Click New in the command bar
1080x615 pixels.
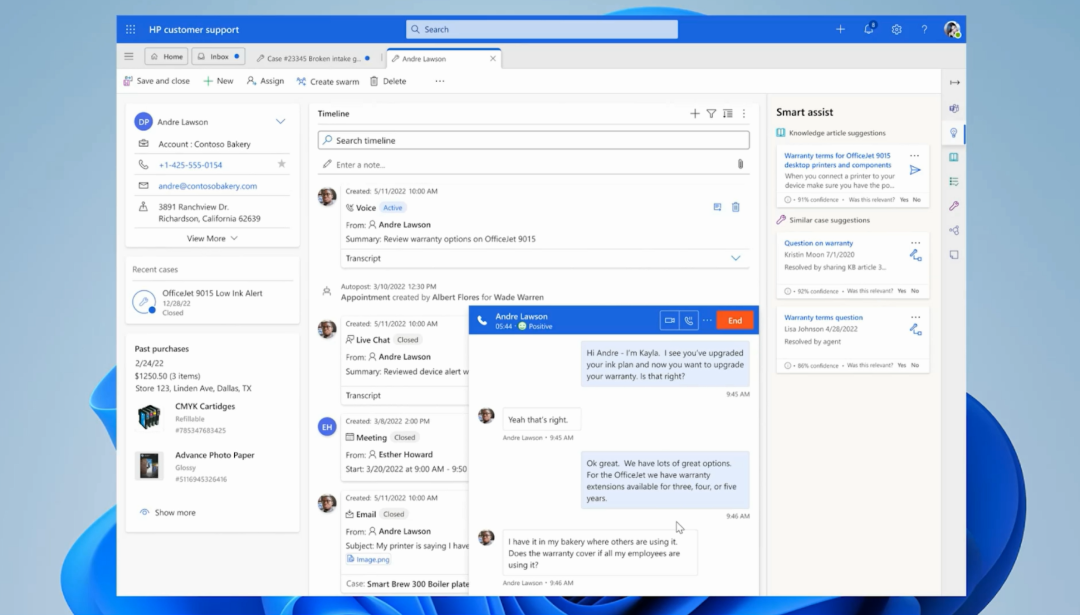(218, 81)
